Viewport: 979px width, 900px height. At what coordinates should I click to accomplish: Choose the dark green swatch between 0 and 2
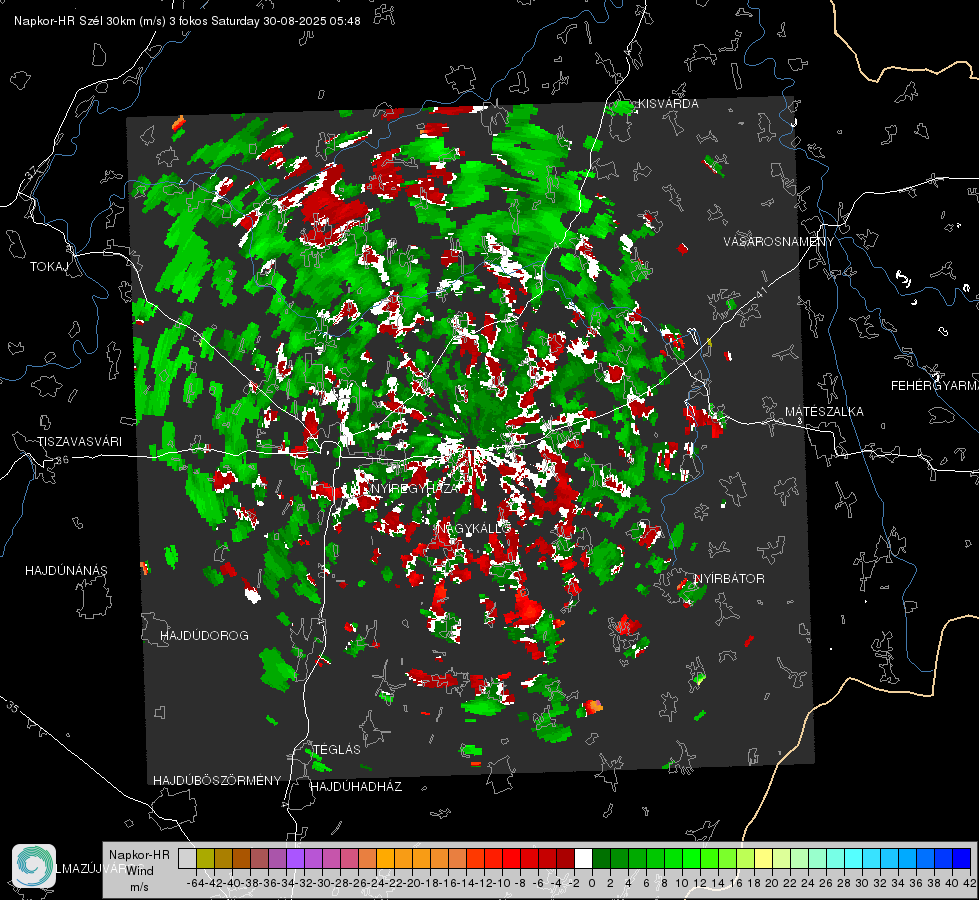pos(601,859)
